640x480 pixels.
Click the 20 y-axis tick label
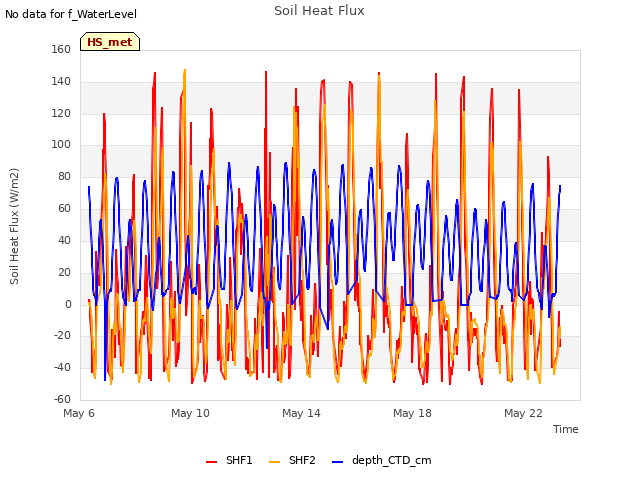(x=64, y=272)
